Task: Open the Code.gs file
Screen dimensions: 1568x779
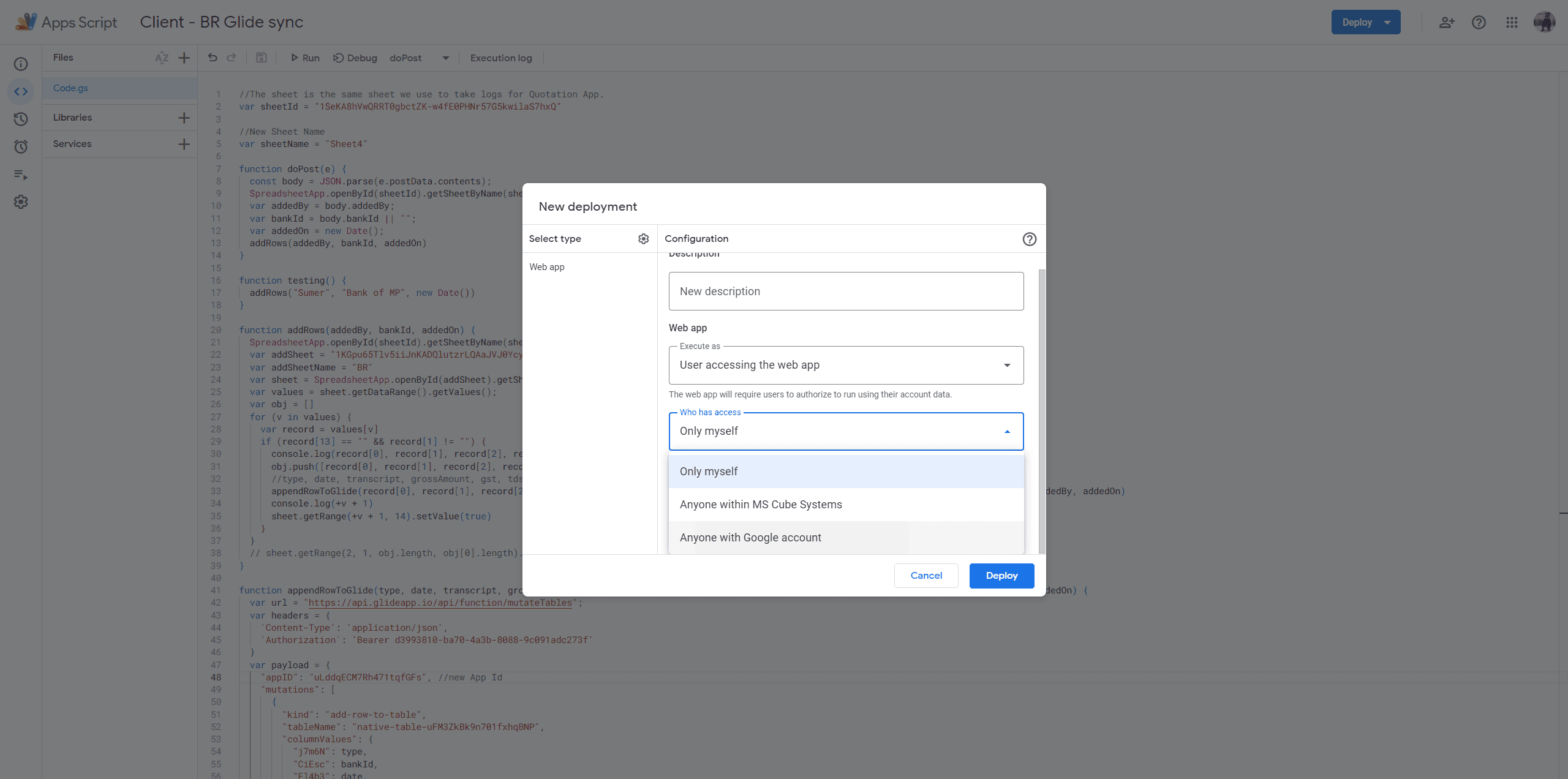Action: click(x=119, y=88)
